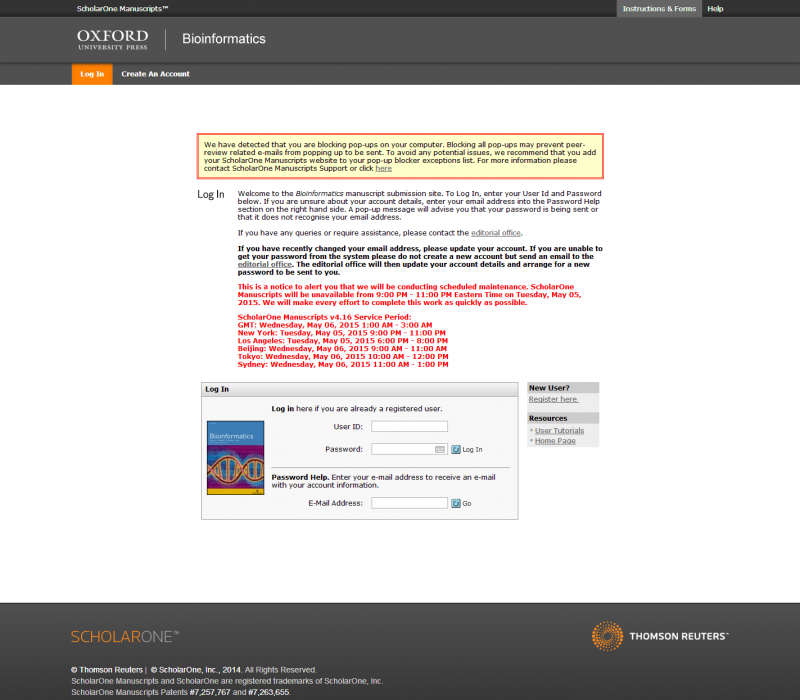Image resolution: width=800 pixels, height=700 pixels.
Task: Click the ScholarOne Manuscripts Patents footer line
Action: 181,692
